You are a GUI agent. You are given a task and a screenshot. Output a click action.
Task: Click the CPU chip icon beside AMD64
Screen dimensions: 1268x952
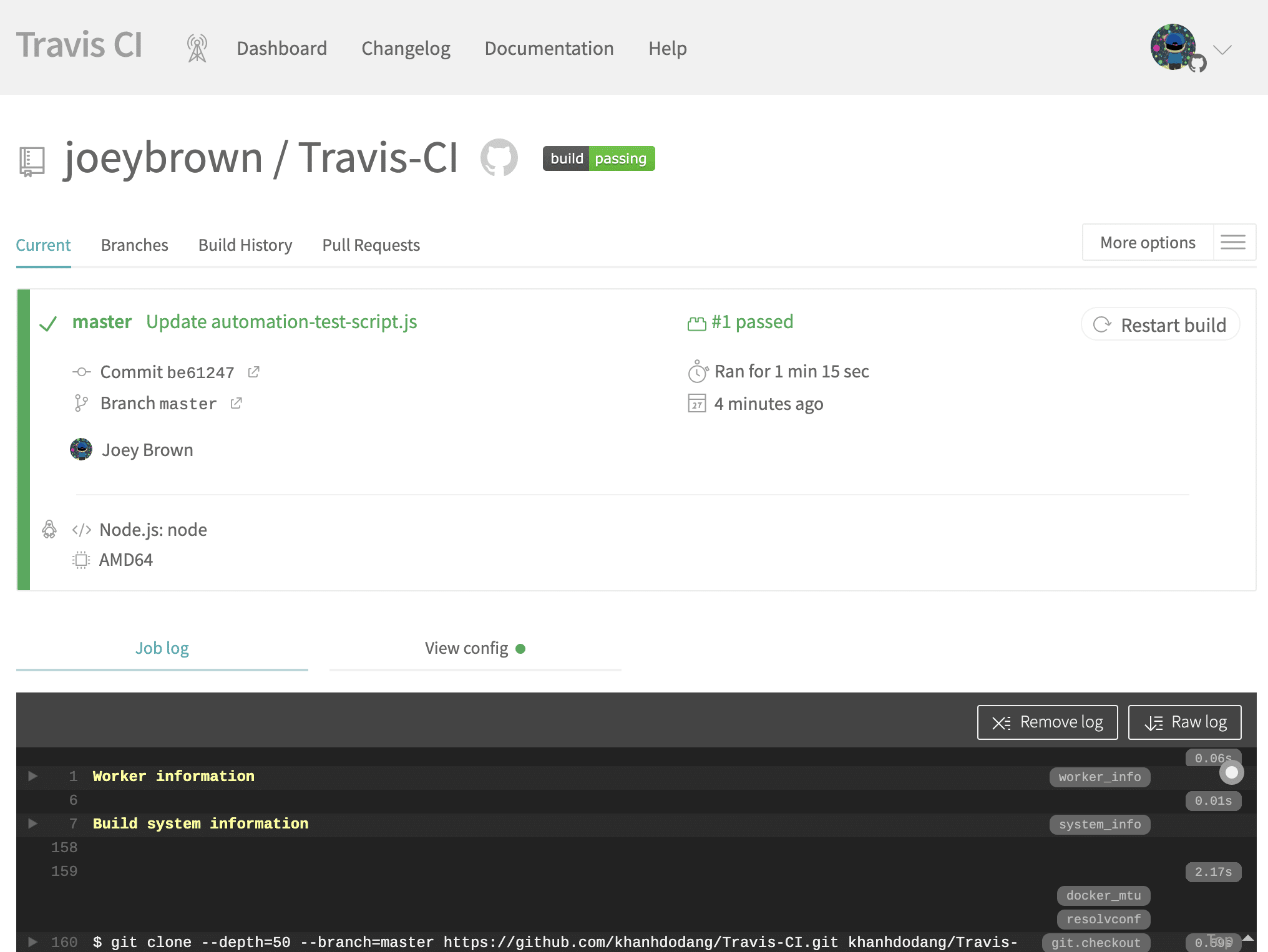[x=81, y=560]
